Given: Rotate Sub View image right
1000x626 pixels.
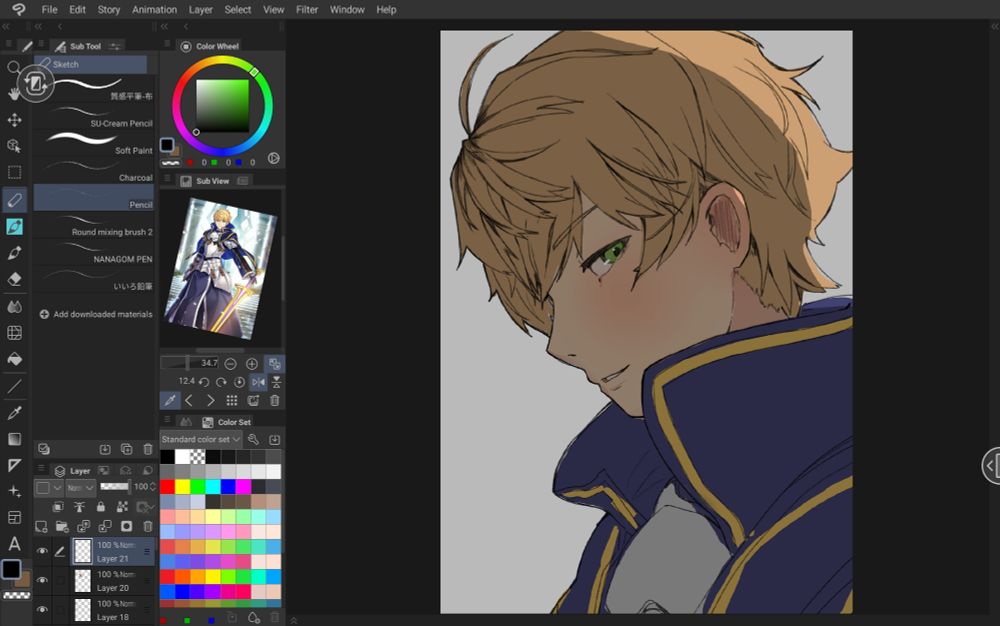Looking at the screenshot, I should pyautogui.click(x=221, y=382).
